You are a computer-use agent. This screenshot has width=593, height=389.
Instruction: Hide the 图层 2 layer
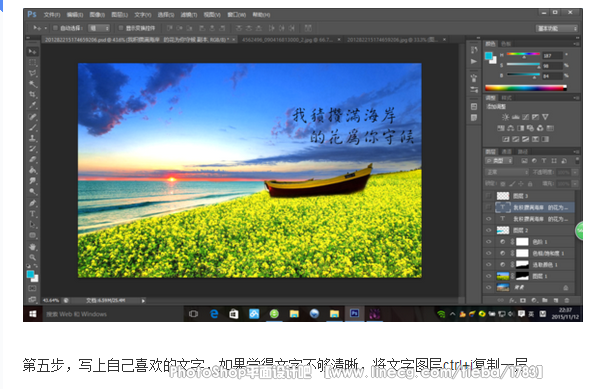pyautogui.click(x=489, y=230)
